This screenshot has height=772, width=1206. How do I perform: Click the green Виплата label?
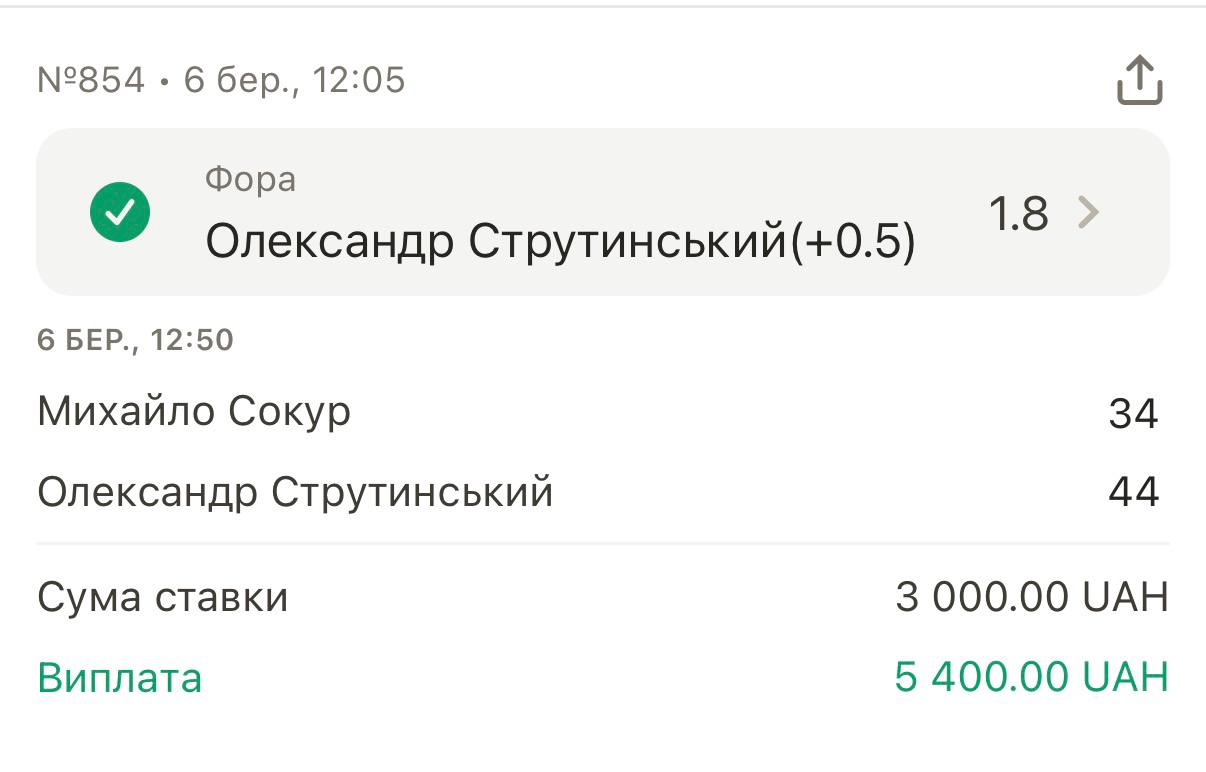click(x=120, y=678)
